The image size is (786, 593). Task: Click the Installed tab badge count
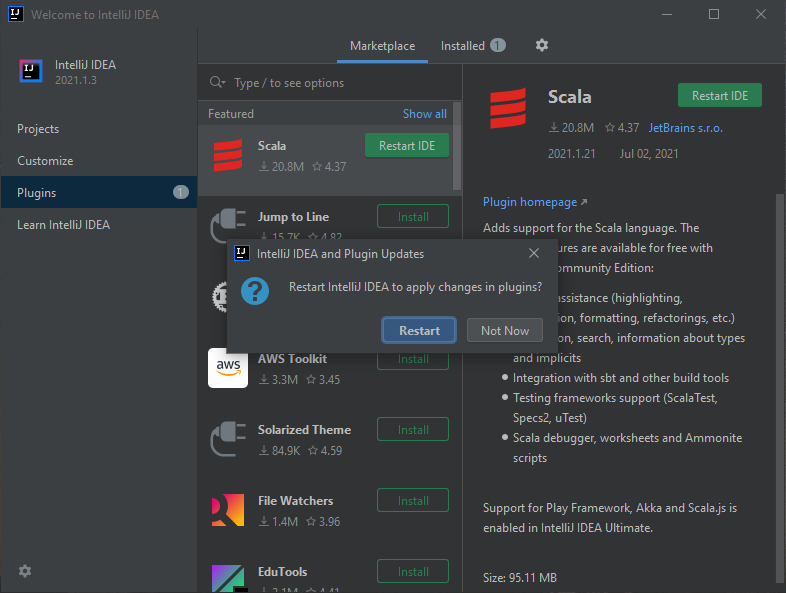tap(498, 46)
